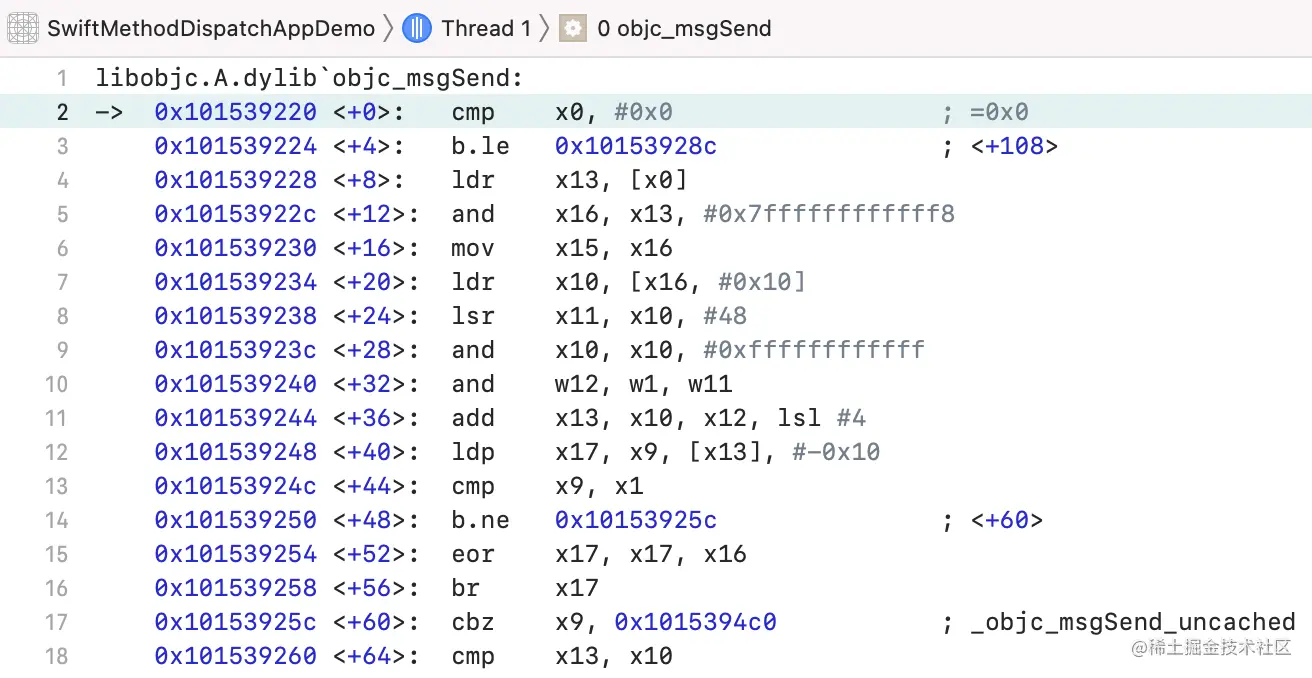Click address 0x101539258

(236, 588)
